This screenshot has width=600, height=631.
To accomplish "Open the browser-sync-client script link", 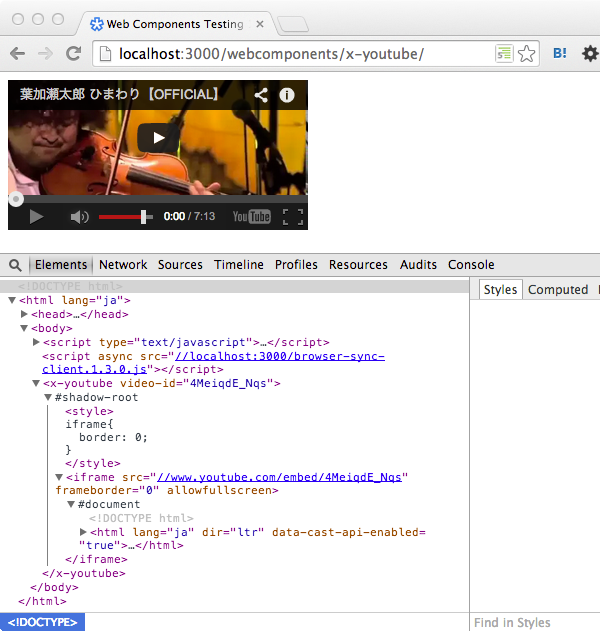I will pos(213,363).
